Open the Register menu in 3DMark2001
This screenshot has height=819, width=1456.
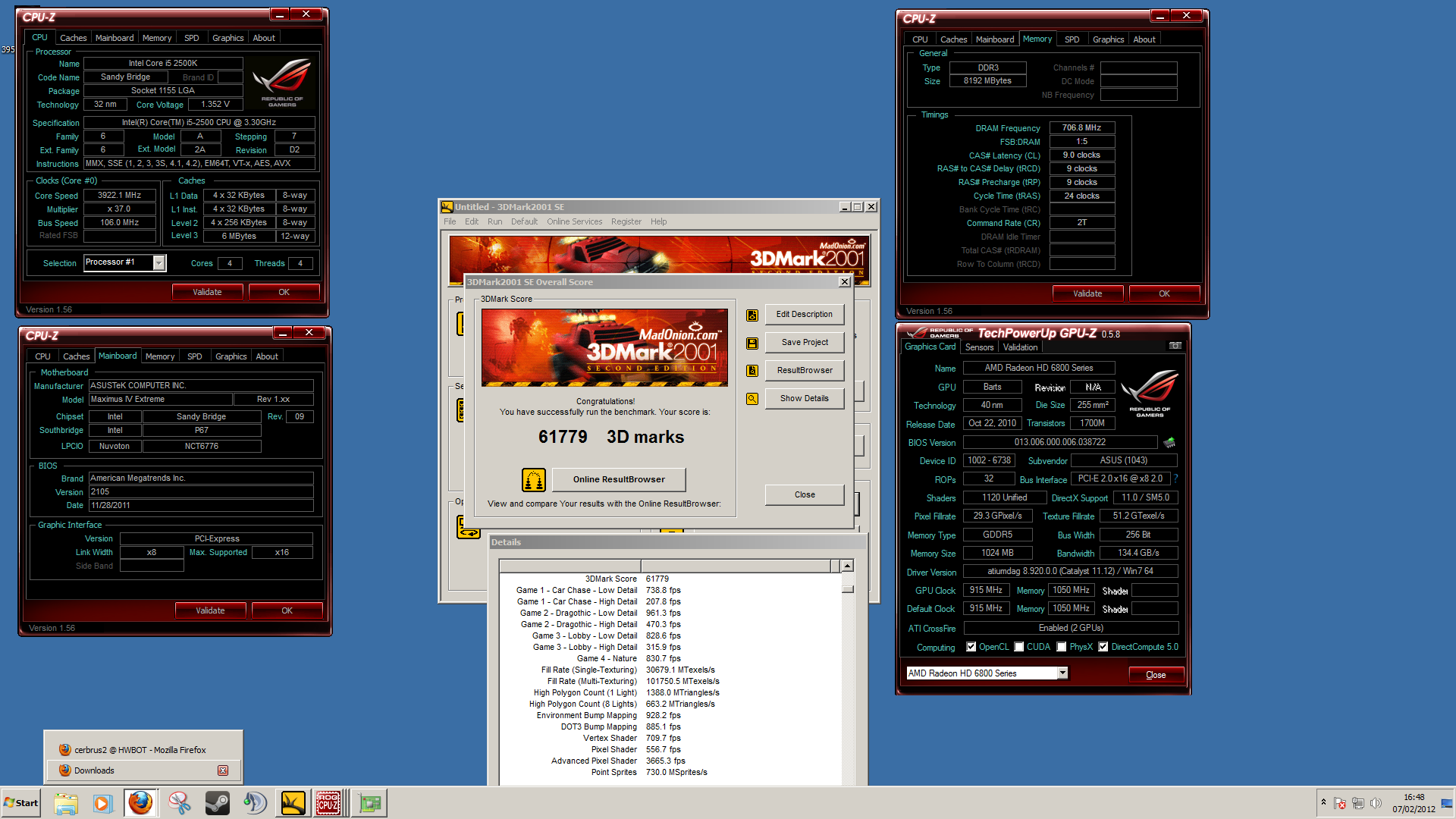point(626,221)
